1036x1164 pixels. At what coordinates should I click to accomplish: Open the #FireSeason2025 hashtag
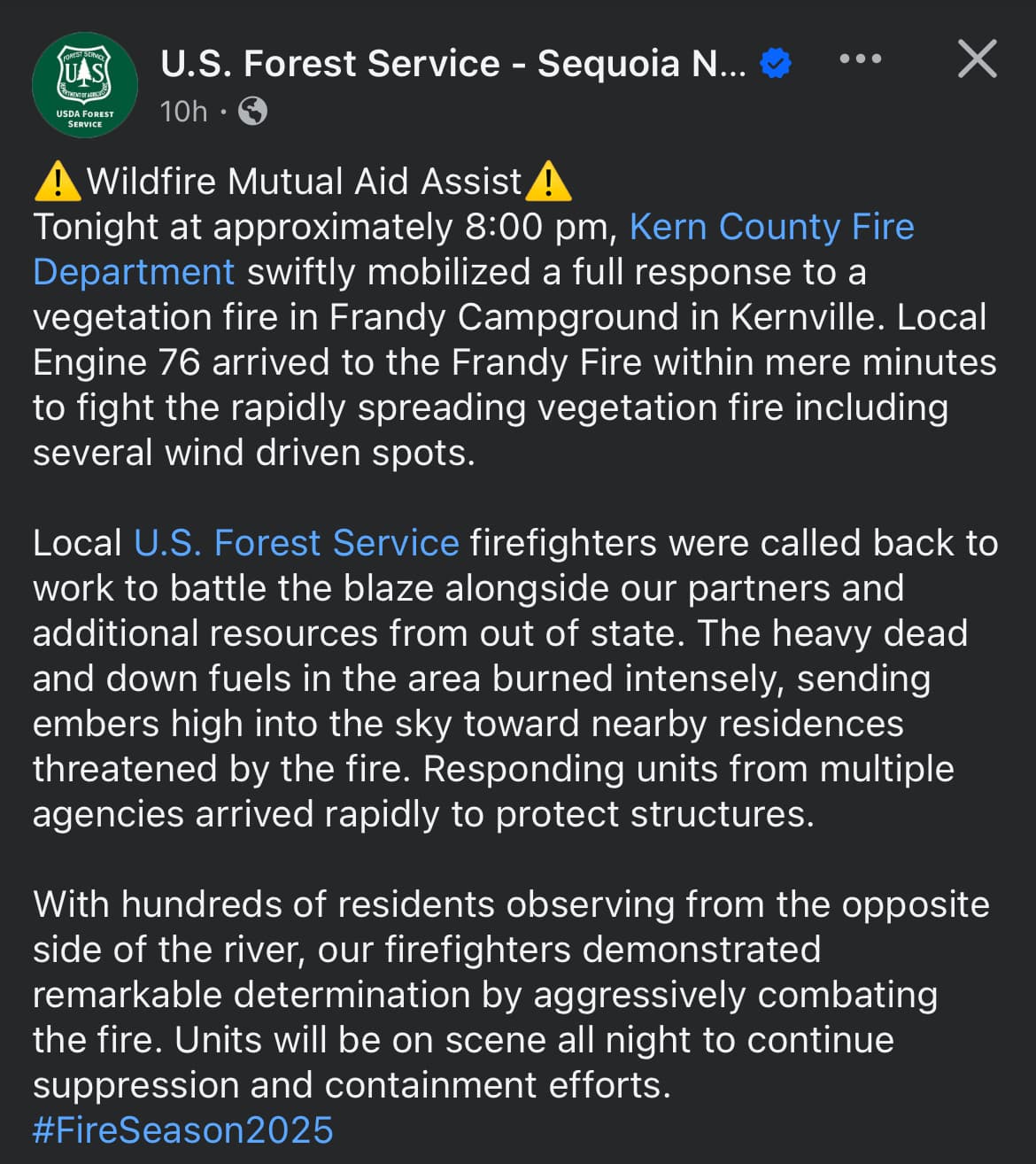[183, 1130]
